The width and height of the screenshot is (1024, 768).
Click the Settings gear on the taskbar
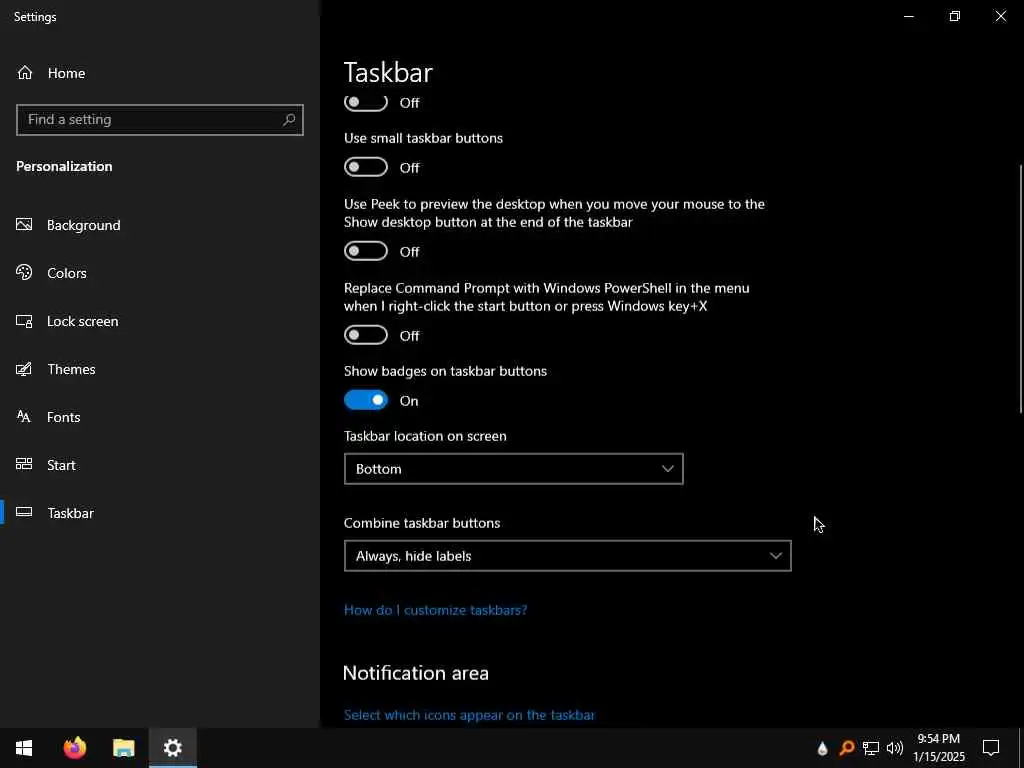pos(172,748)
